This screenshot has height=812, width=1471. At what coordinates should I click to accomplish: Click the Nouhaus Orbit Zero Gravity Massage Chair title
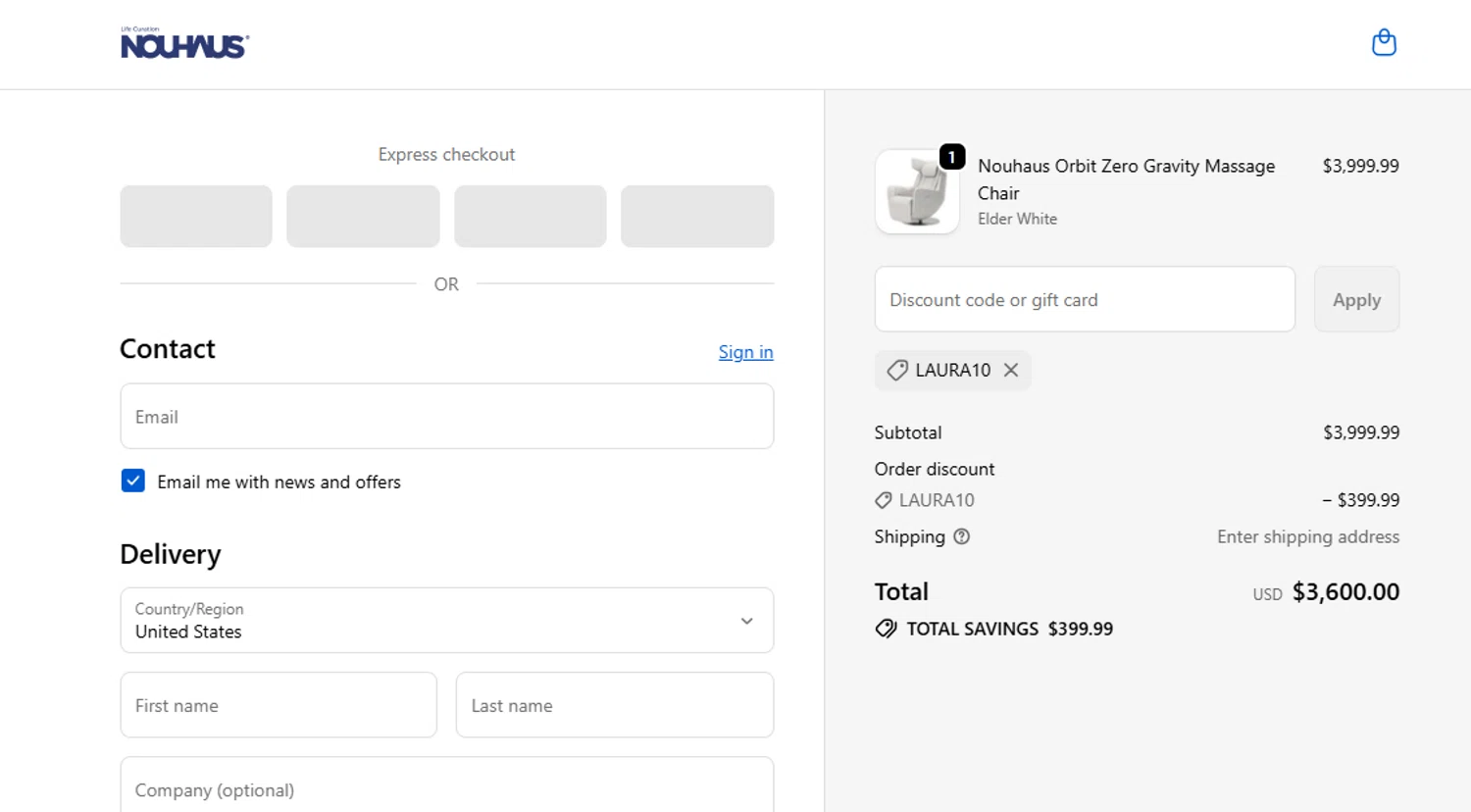[1126, 179]
